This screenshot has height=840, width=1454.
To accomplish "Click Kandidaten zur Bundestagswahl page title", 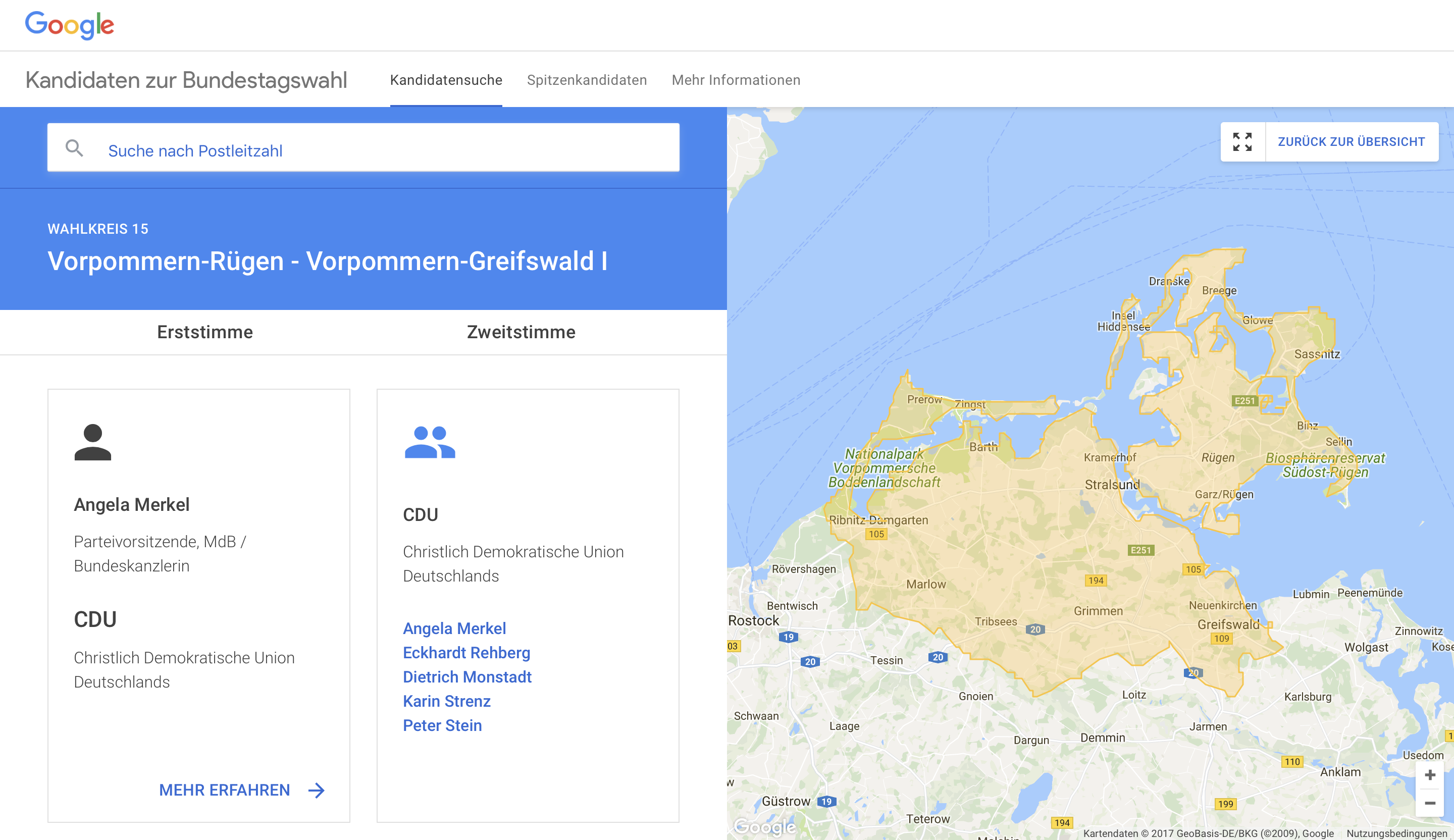I will coord(186,80).
